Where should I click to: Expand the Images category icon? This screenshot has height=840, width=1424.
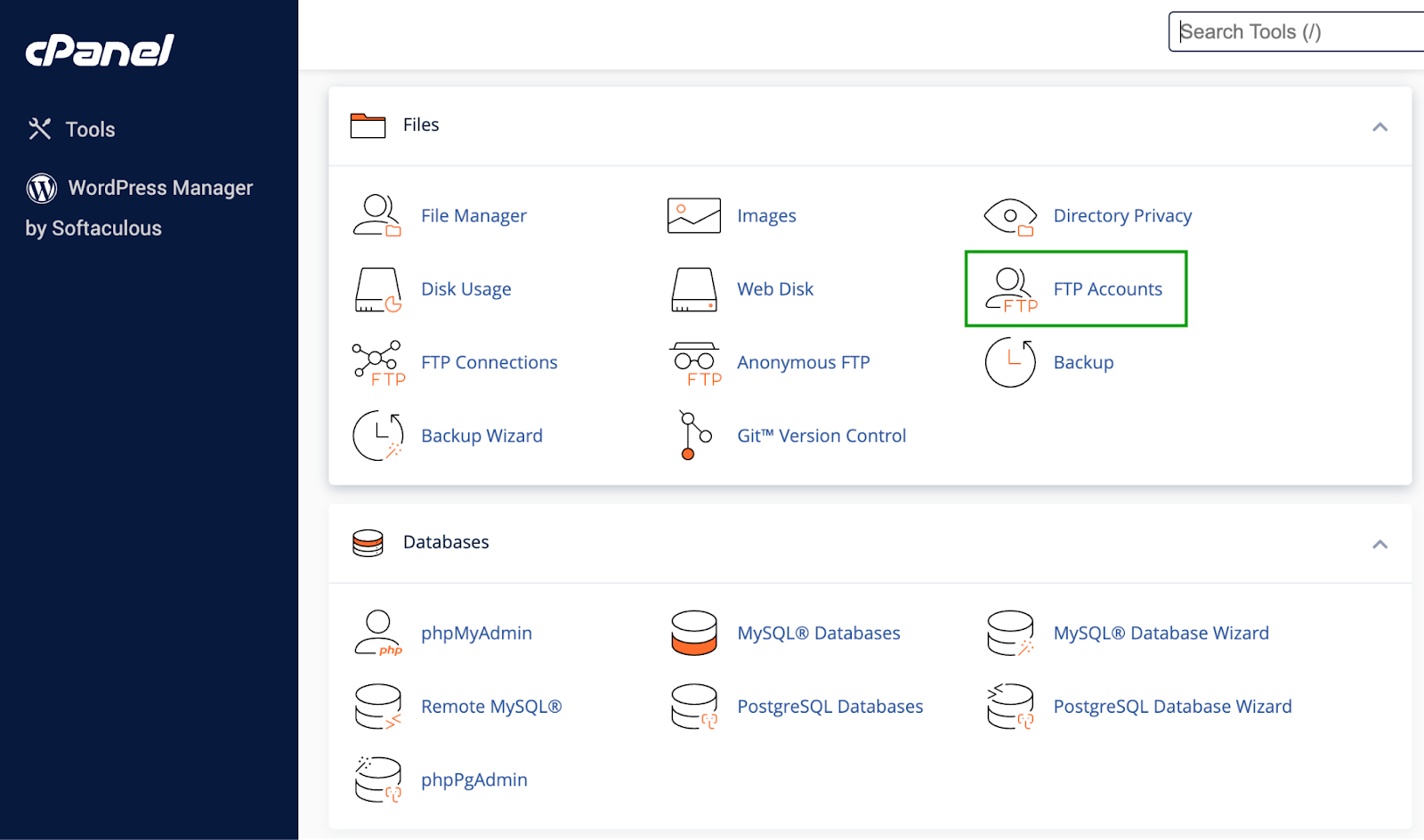click(x=693, y=214)
